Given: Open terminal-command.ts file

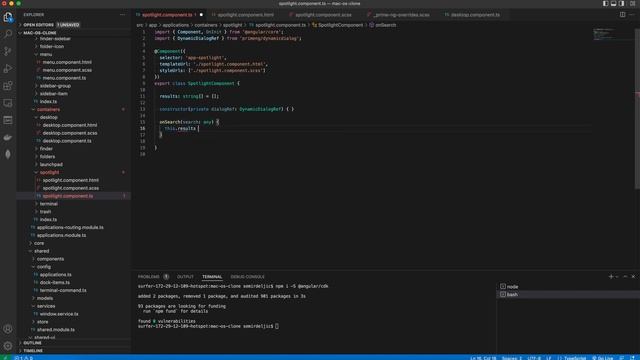Looking at the screenshot, I should click(63, 290).
